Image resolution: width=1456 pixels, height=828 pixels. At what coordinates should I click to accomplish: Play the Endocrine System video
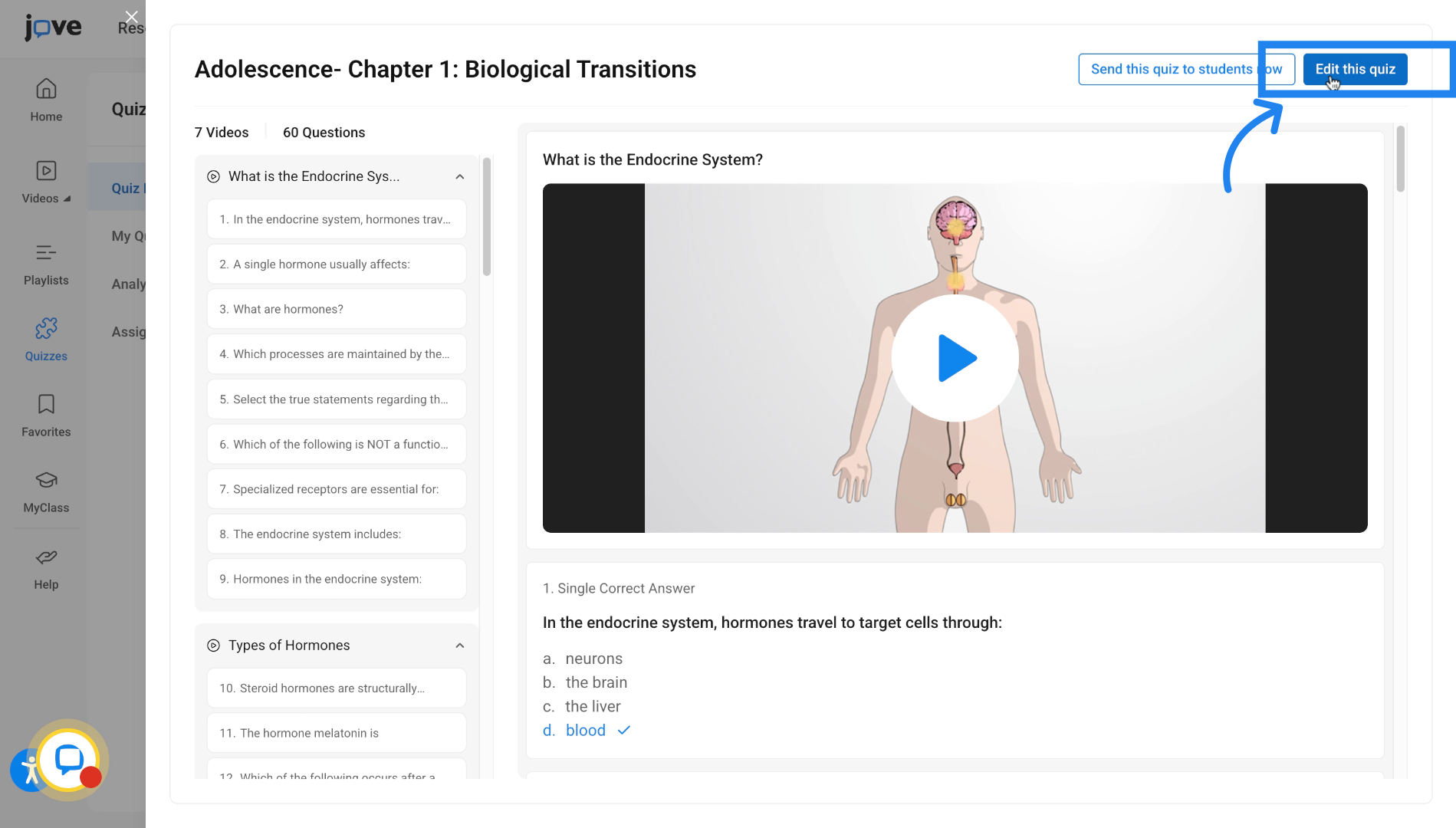(955, 358)
